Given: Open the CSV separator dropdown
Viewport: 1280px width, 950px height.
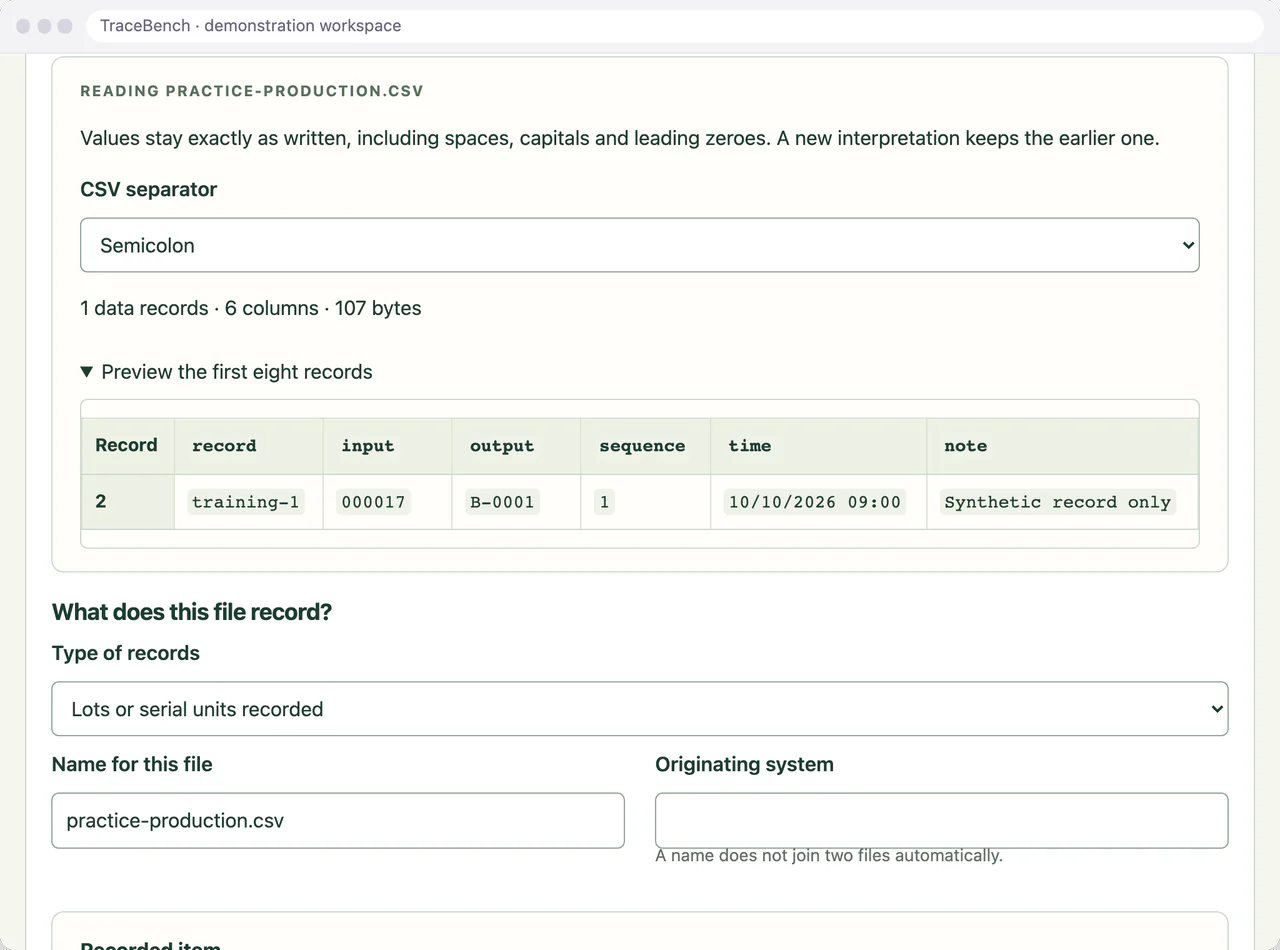Looking at the screenshot, I should pyautogui.click(x=639, y=245).
